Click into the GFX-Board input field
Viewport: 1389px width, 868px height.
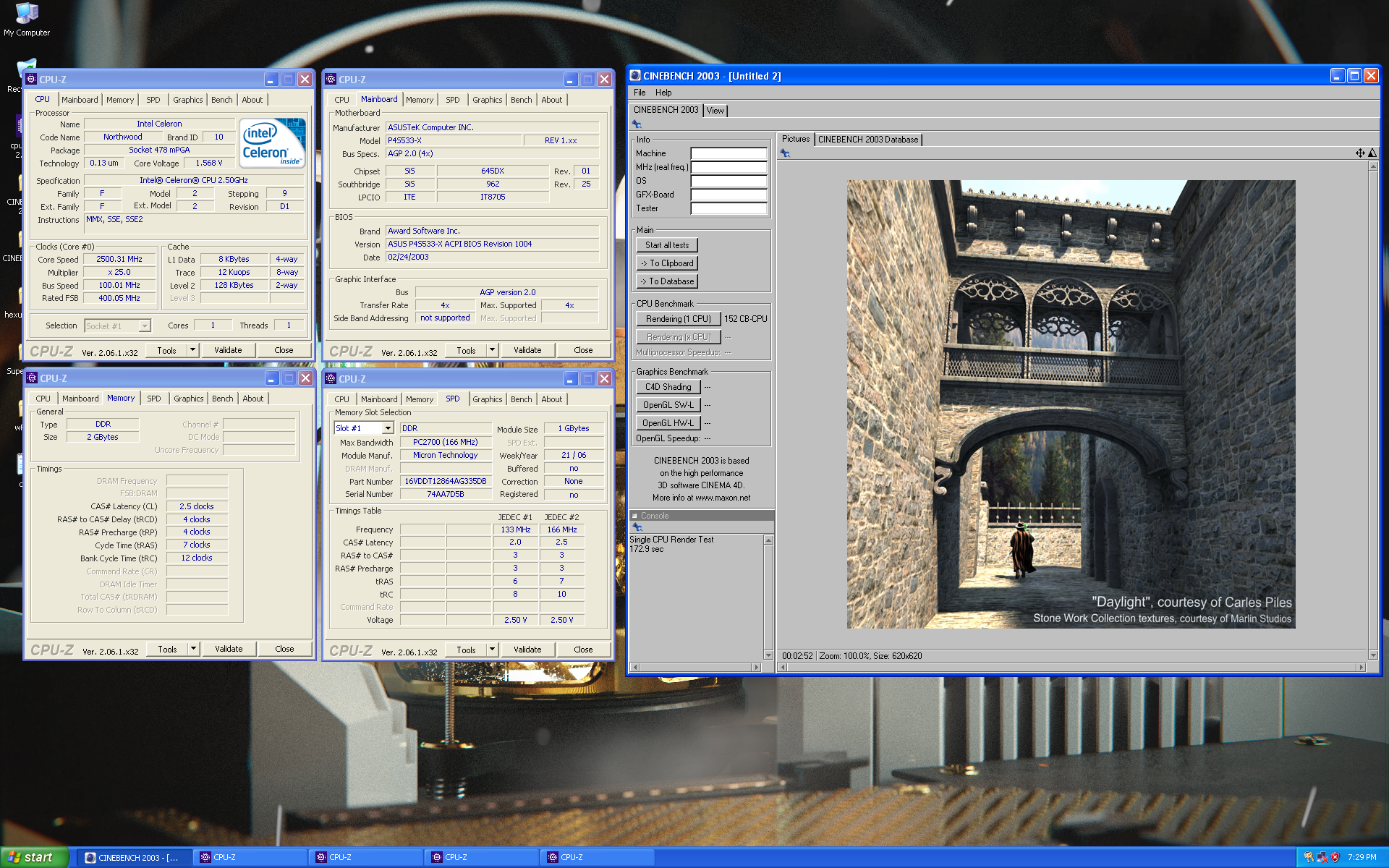[x=729, y=195]
